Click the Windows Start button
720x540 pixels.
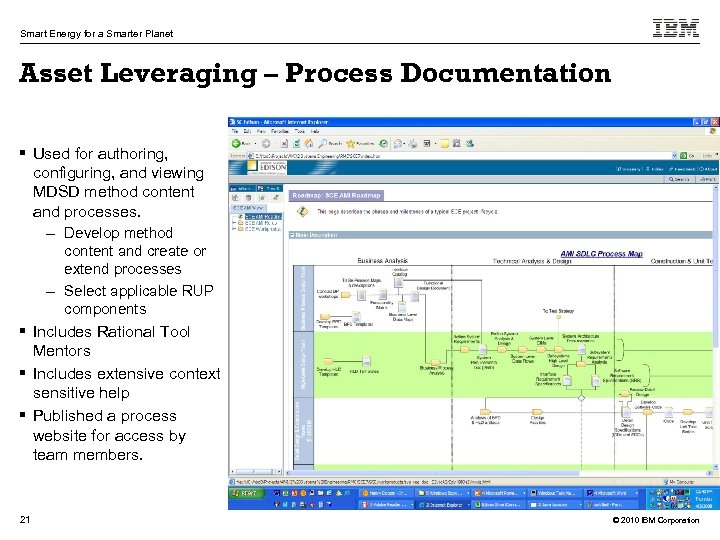[246, 493]
